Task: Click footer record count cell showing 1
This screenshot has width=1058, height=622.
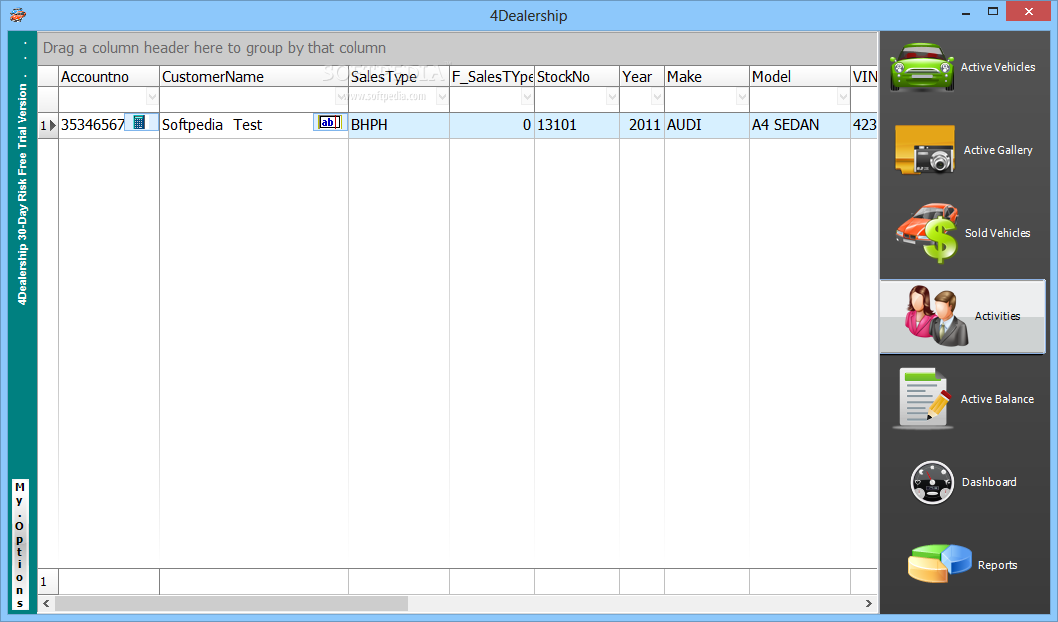Action: 48,582
